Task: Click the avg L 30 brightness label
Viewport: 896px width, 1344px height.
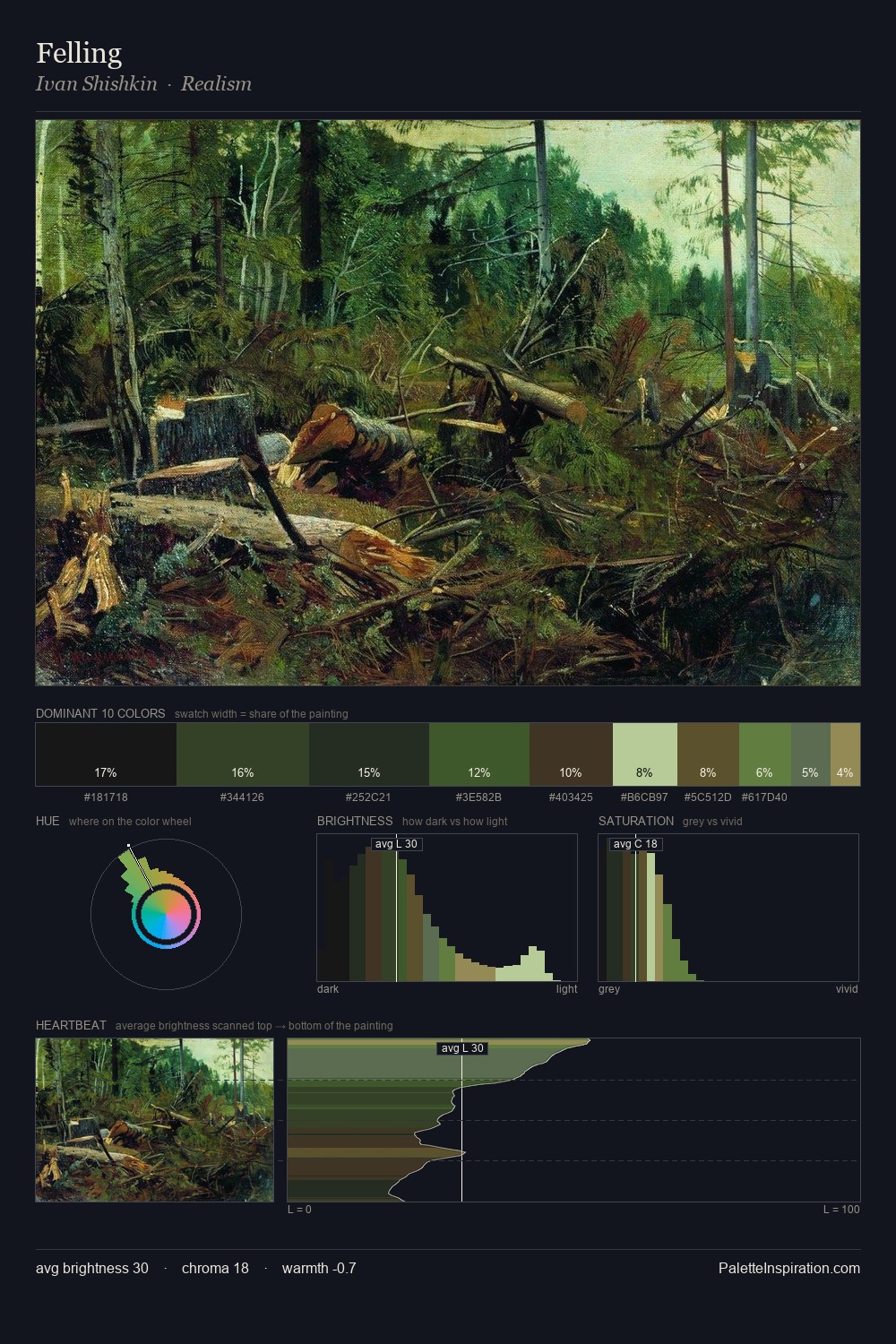Action: [x=396, y=844]
